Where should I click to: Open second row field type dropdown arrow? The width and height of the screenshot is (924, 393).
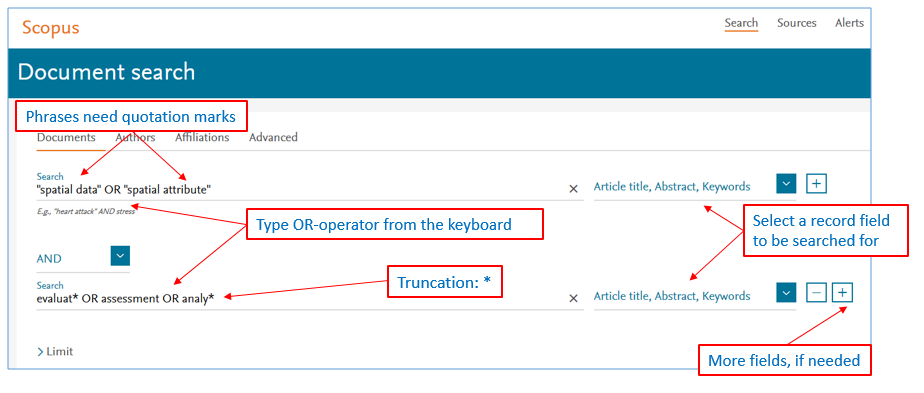pos(786,292)
